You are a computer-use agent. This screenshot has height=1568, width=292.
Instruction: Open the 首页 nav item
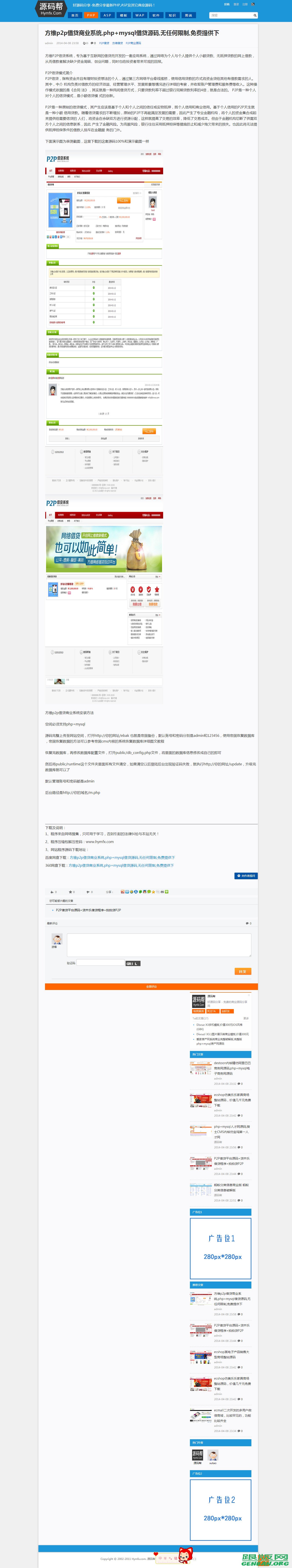click(75, 15)
